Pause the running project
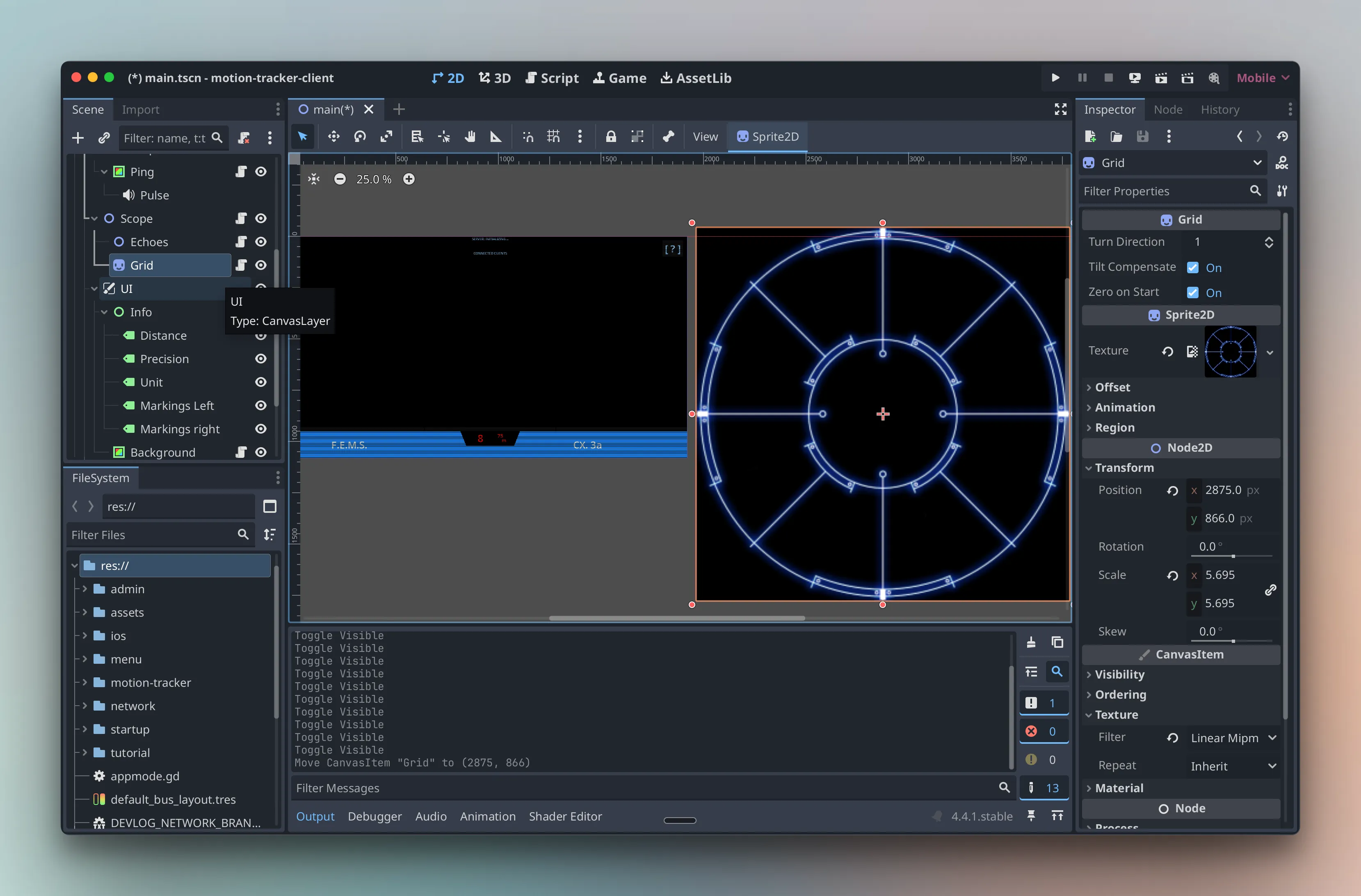 point(1082,78)
